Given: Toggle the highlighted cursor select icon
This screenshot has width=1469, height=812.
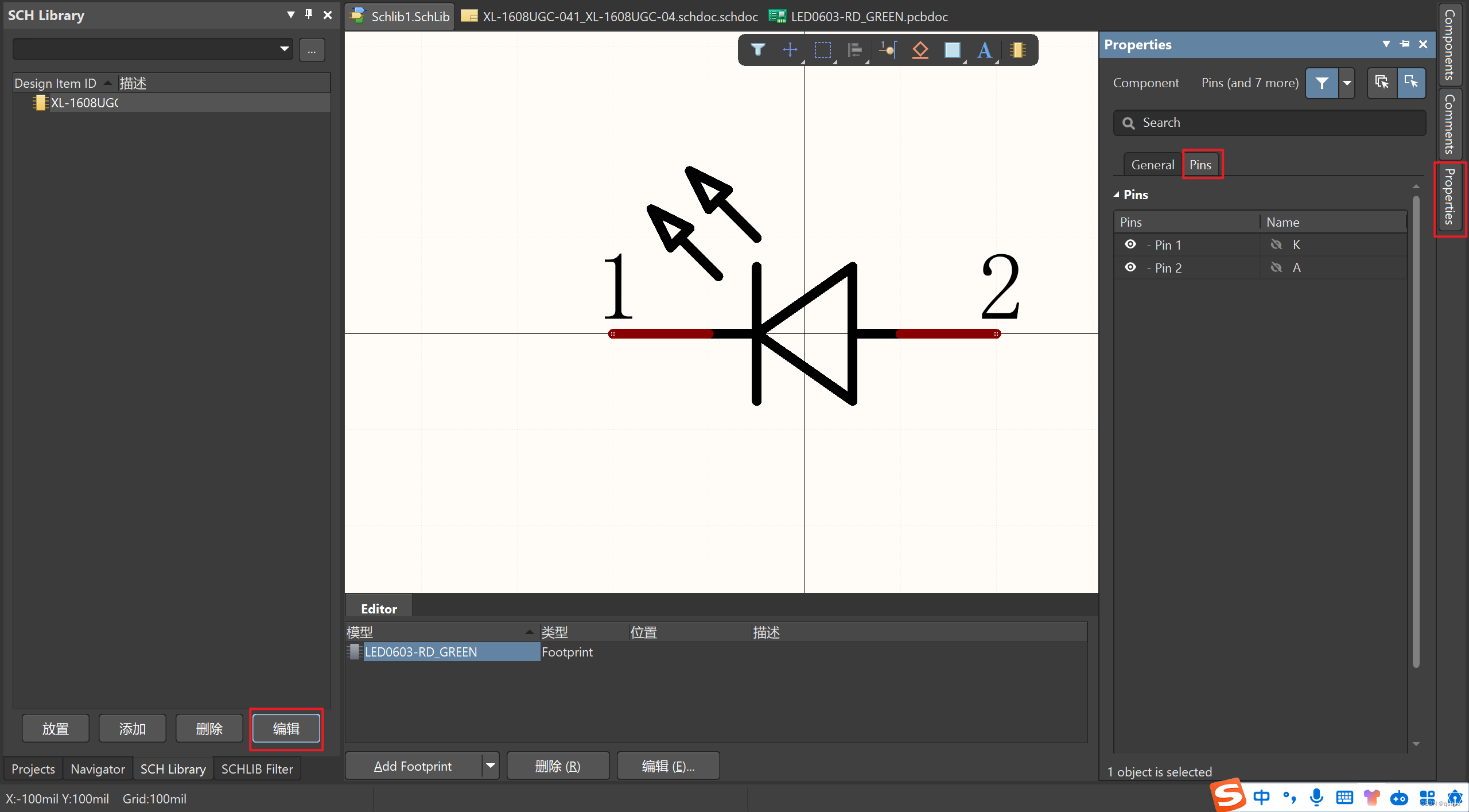Looking at the screenshot, I should pos(1411,83).
